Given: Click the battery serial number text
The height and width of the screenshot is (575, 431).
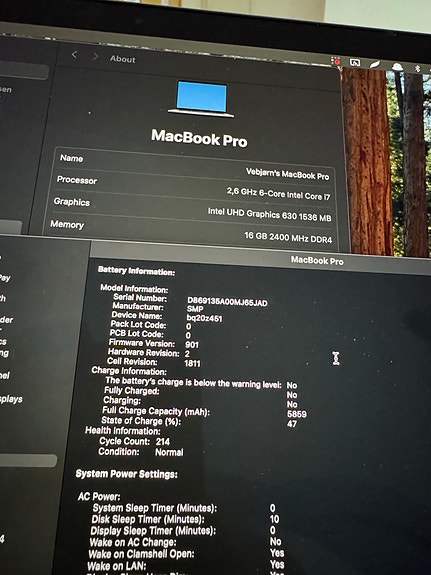Looking at the screenshot, I should click(227, 301).
